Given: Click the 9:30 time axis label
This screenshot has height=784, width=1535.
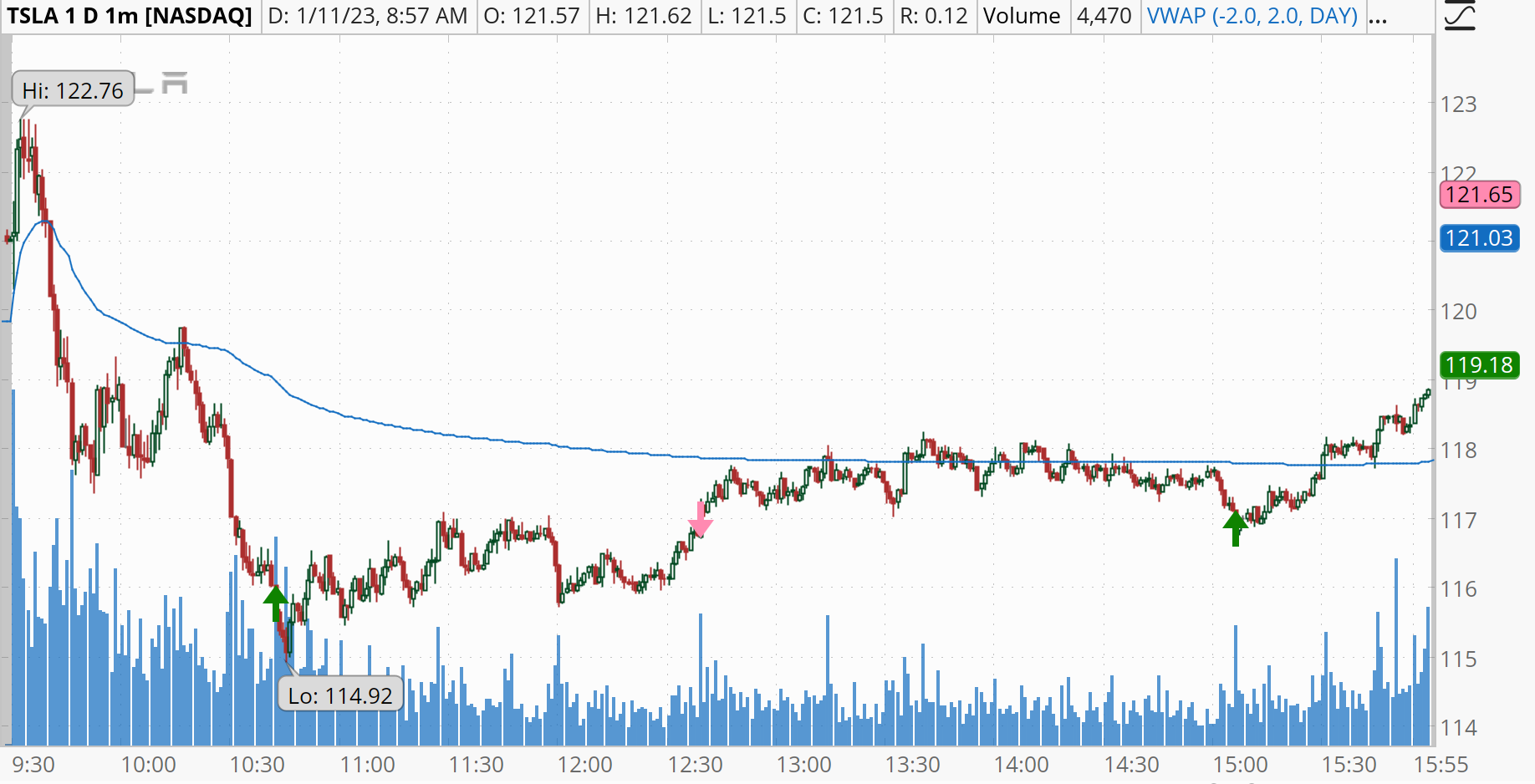Looking at the screenshot, I should (33, 765).
